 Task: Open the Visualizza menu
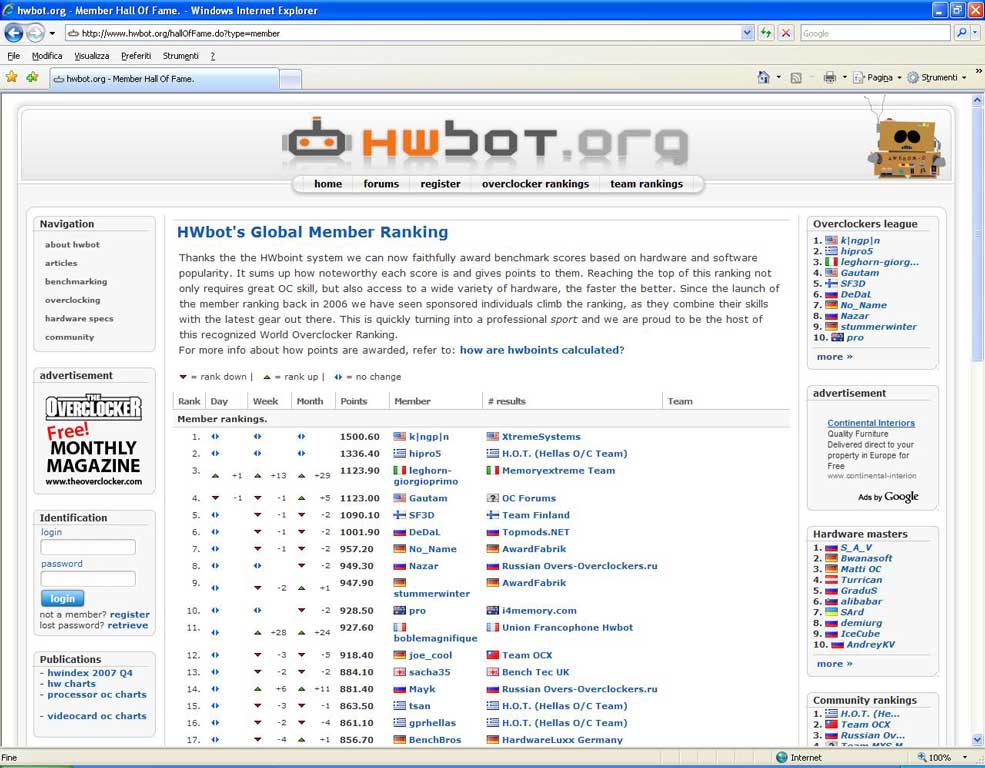pyautogui.click(x=92, y=56)
